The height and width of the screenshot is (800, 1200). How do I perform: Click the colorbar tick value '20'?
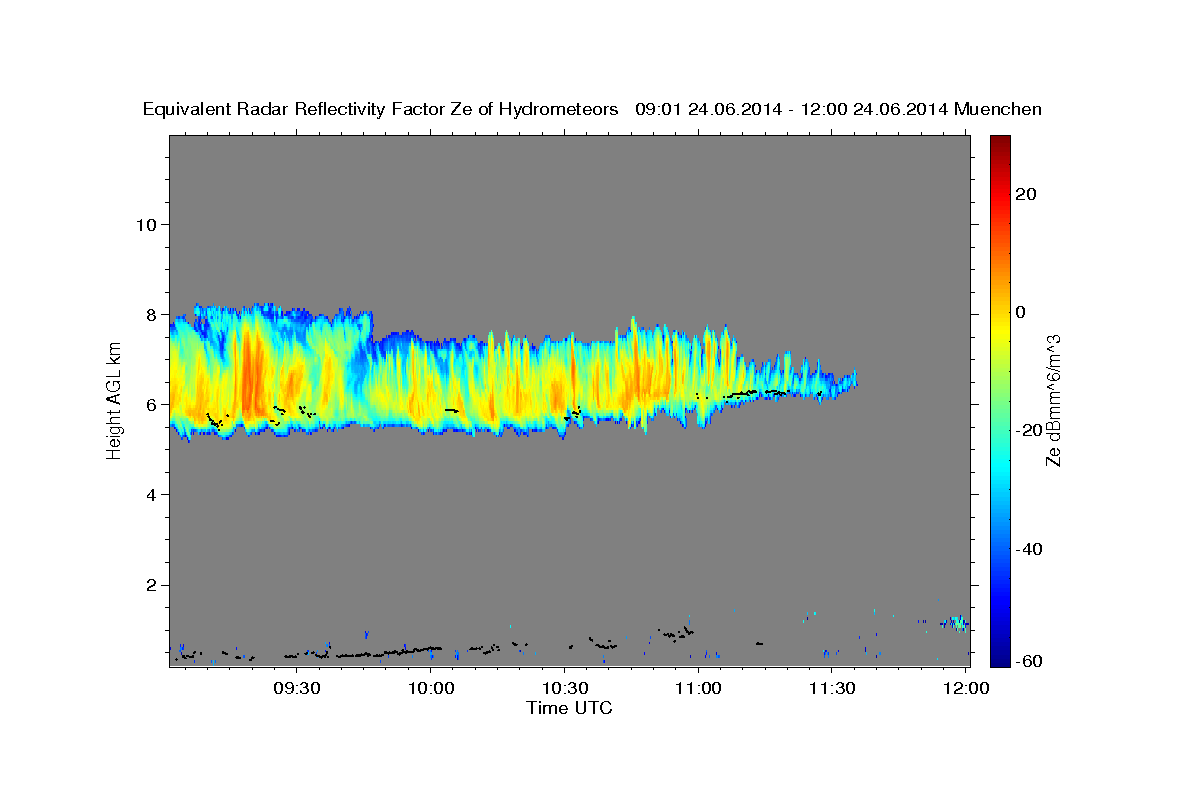pos(1028,194)
